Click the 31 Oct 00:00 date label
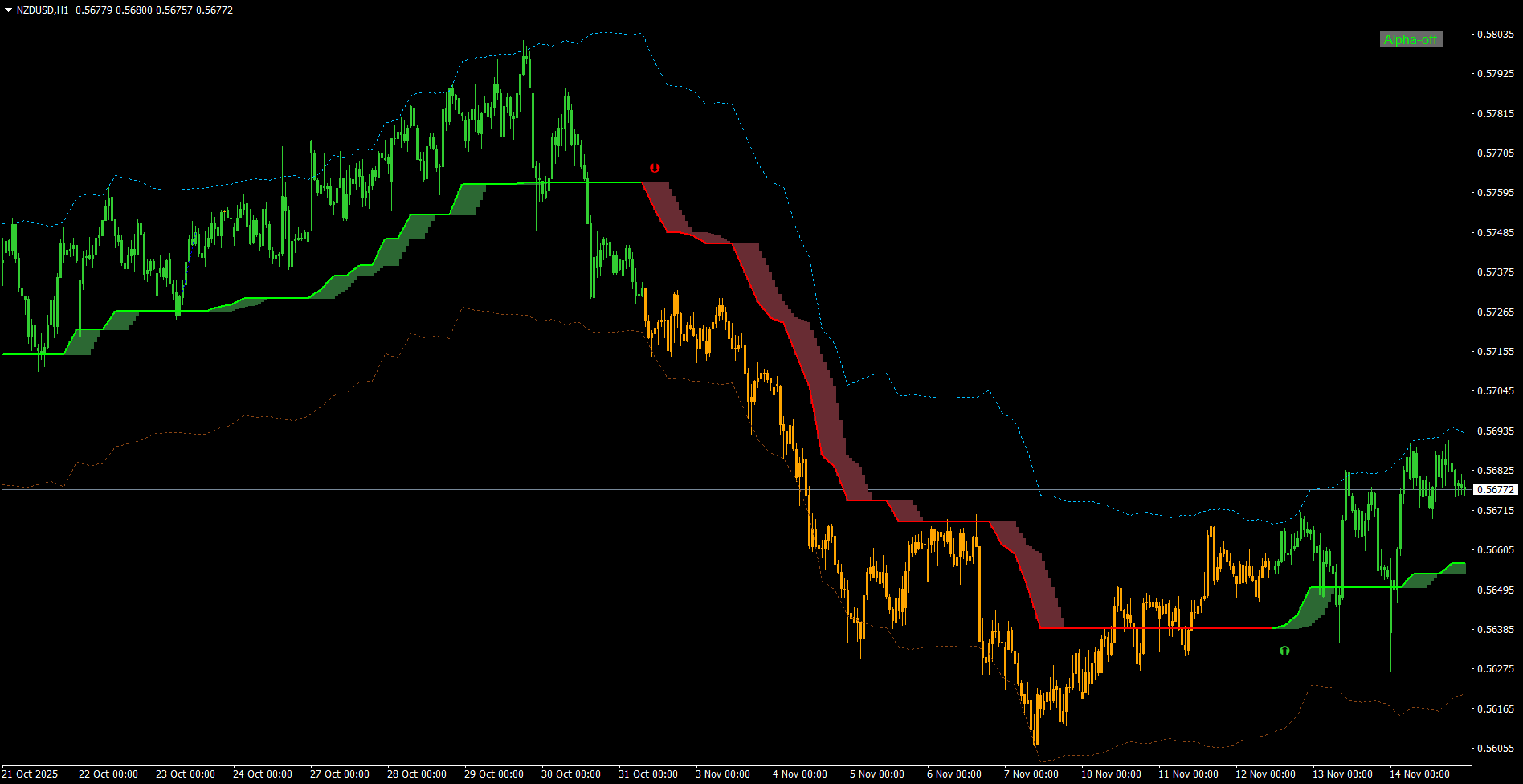The height and width of the screenshot is (784, 1523). pos(647,774)
